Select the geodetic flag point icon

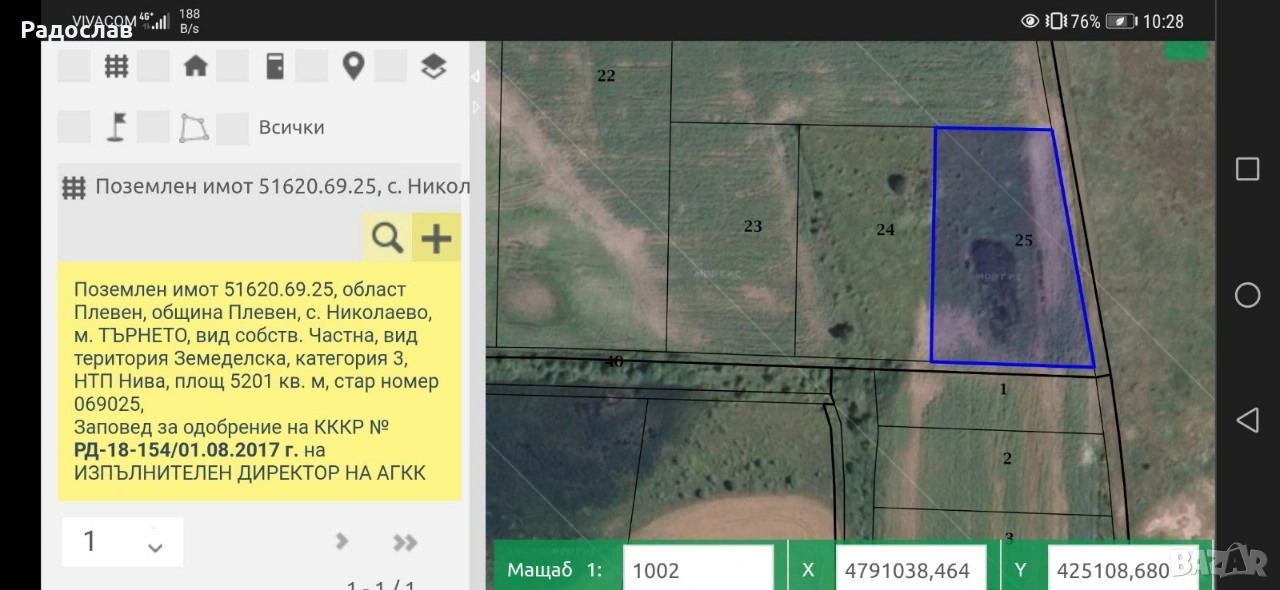117,128
